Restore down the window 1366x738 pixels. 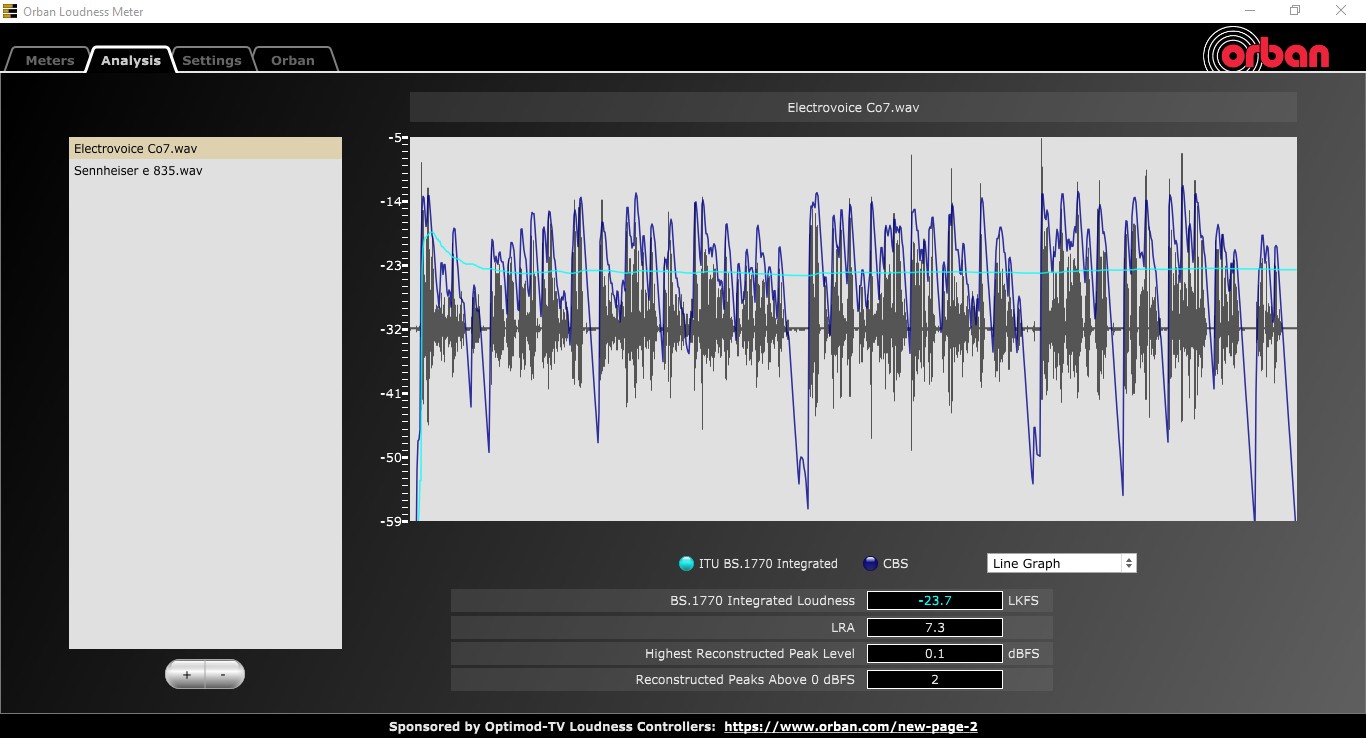click(1295, 11)
